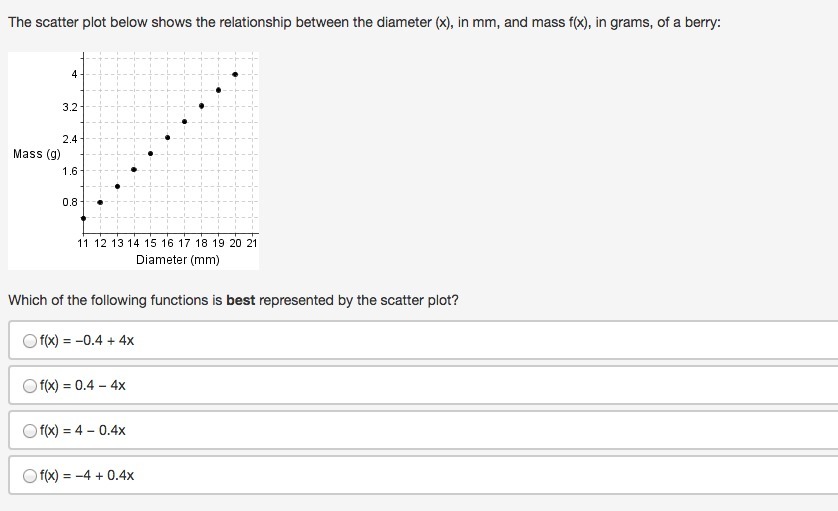Click the lowest data point at diameter 11
The height and width of the screenshot is (511, 838).
(83, 218)
